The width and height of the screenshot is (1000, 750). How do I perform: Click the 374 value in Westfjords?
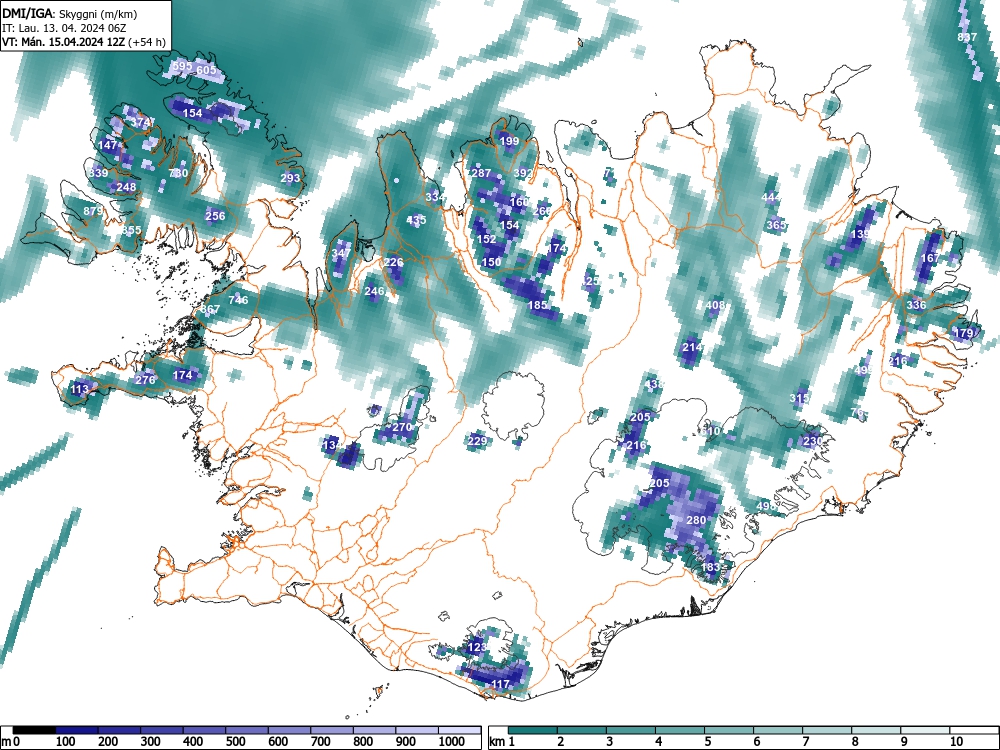tap(141, 122)
